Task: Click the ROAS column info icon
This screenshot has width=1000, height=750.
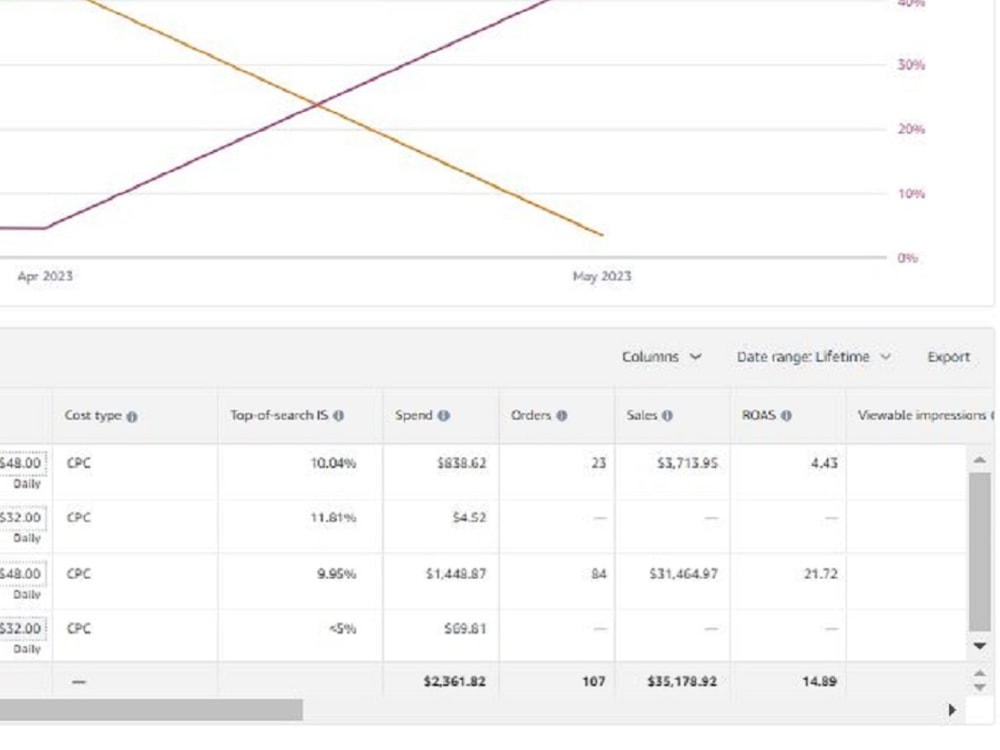Action: click(x=786, y=416)
